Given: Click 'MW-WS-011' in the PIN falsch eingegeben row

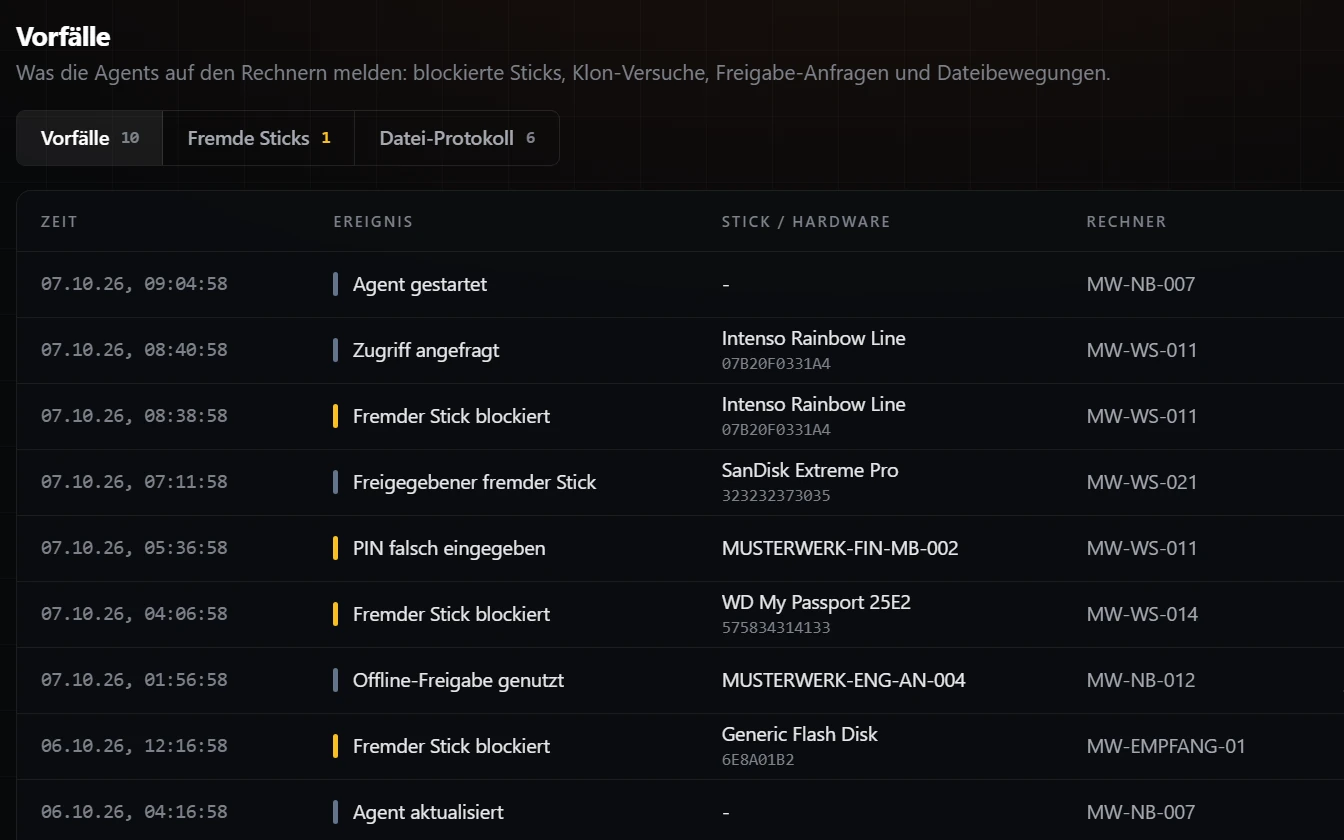Looking at the screenshot, I should (1142, 548).
